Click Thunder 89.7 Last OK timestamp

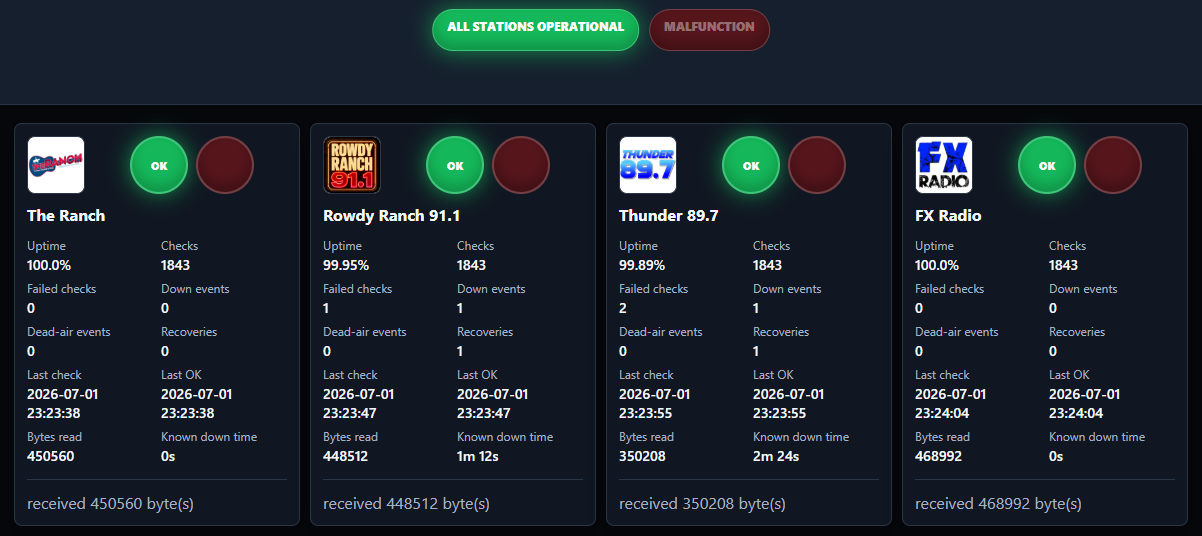tap(789, 403)
